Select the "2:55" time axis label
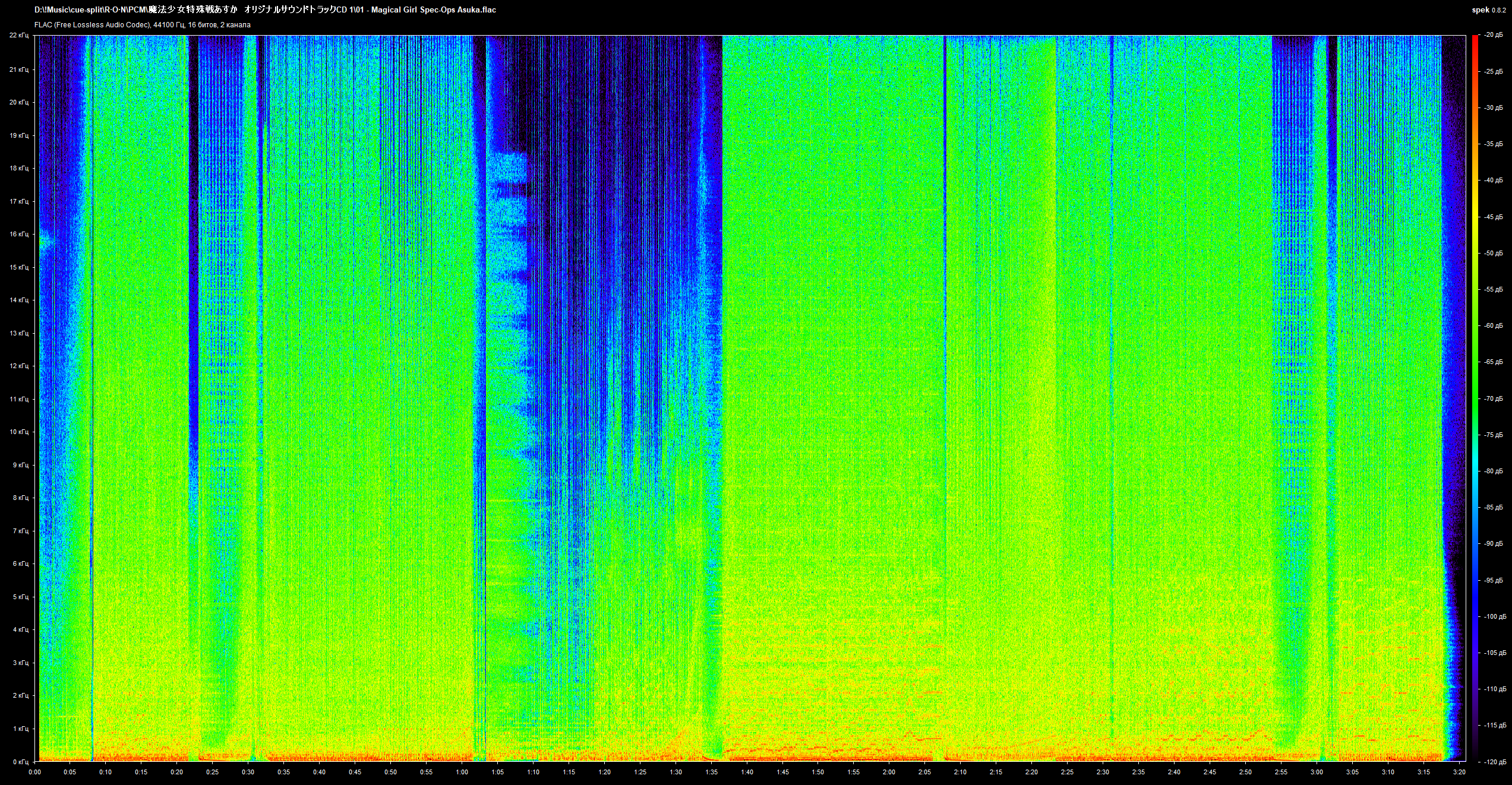Screen dimensions: 1512x785 [x=1281, y=772]
